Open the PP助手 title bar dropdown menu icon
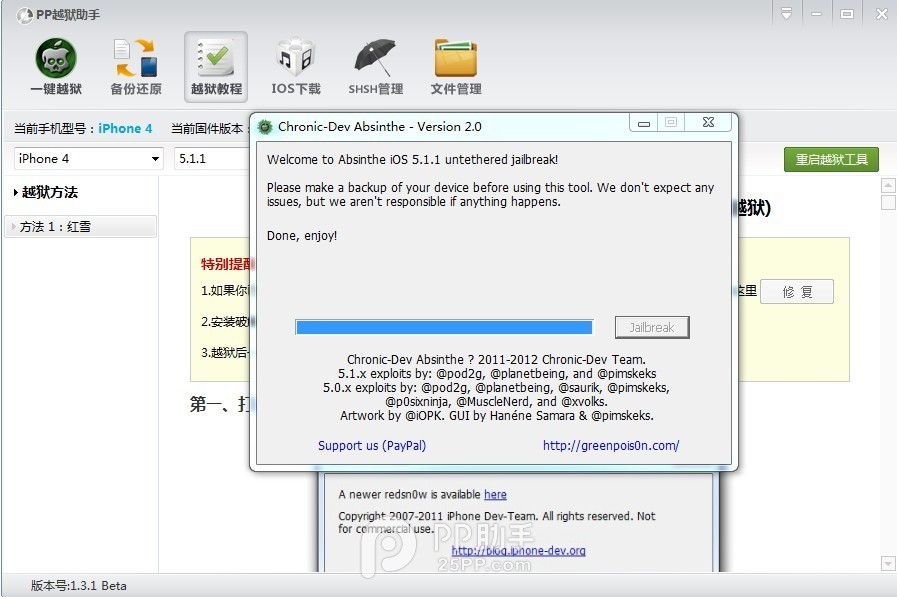 (x=787, y=14)
